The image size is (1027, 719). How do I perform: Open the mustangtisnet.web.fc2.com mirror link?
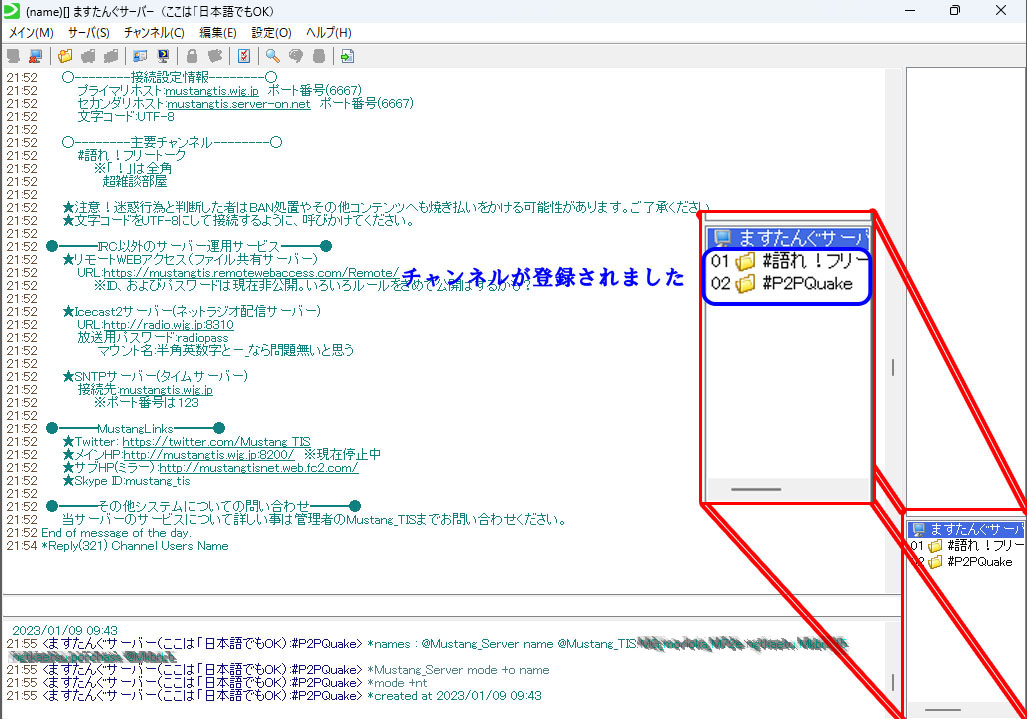coord(258,468)
